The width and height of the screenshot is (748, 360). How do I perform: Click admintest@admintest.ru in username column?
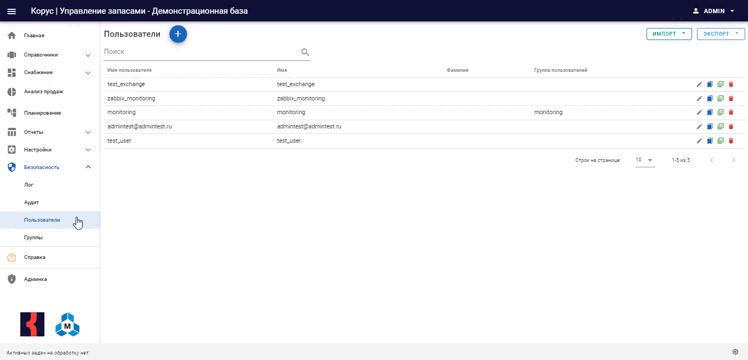pyautogui.click(x=139, y=127)
